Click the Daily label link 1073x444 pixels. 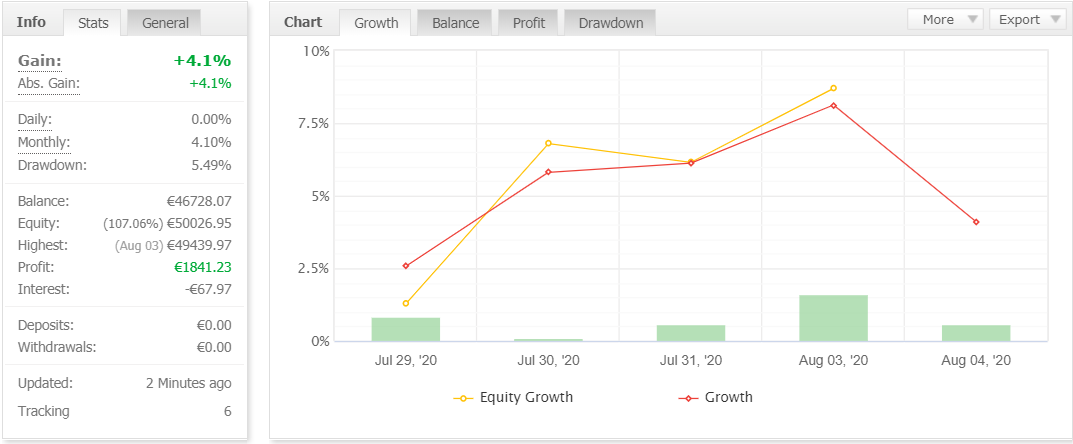click(35, 120)
